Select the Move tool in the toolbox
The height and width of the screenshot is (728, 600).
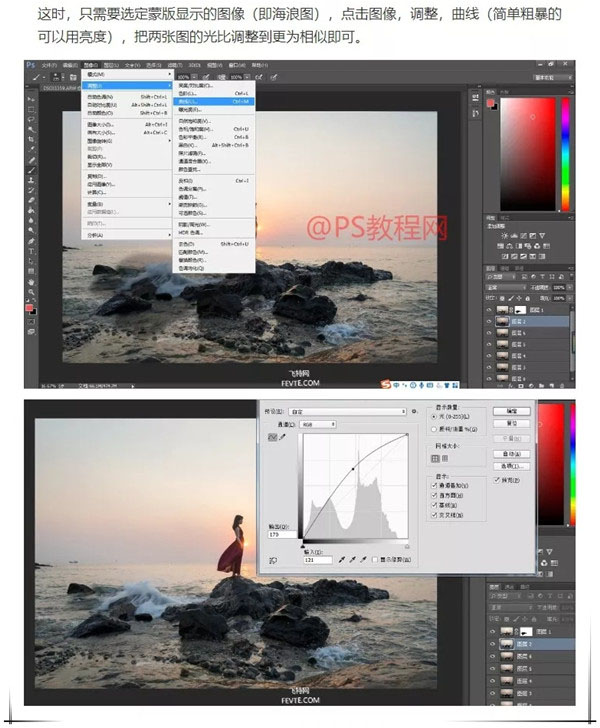31,98
